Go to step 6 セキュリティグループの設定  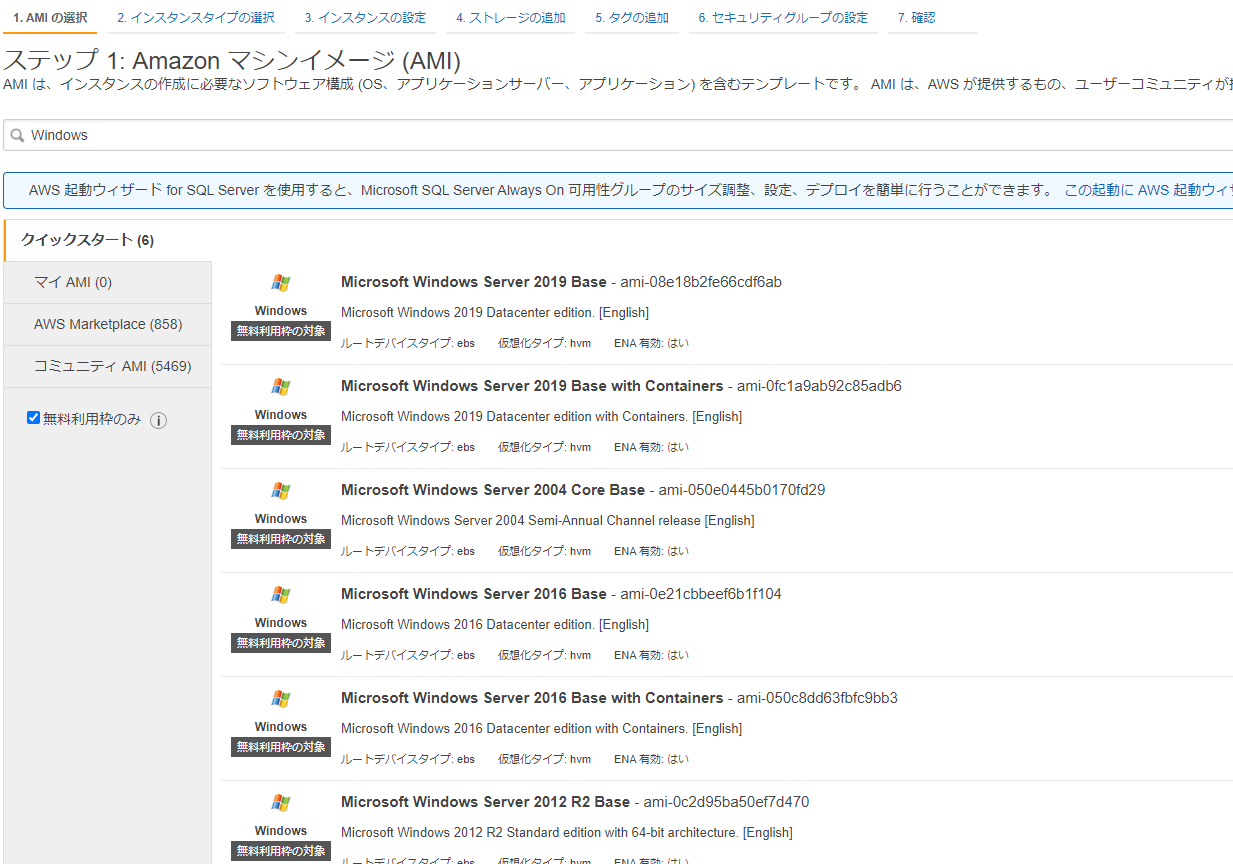coord(783,18)
